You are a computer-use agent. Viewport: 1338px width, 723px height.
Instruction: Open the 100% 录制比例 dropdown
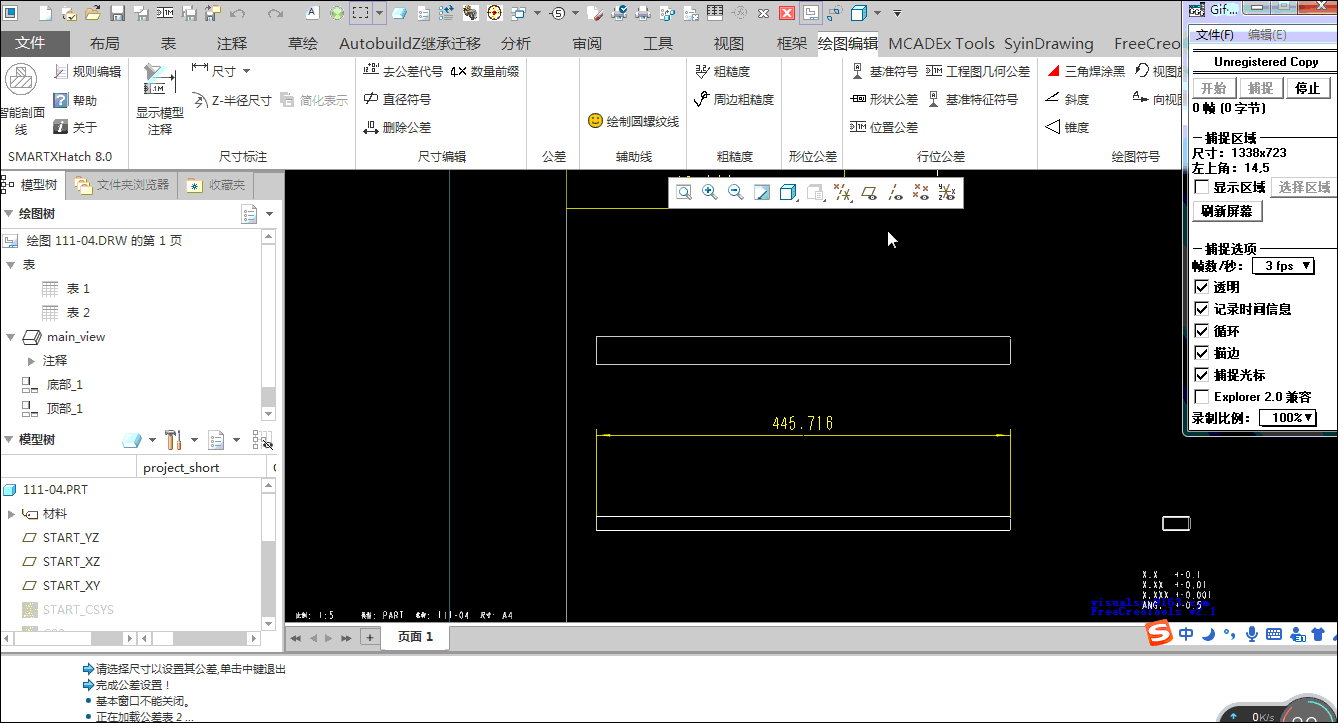[1287, 418]
